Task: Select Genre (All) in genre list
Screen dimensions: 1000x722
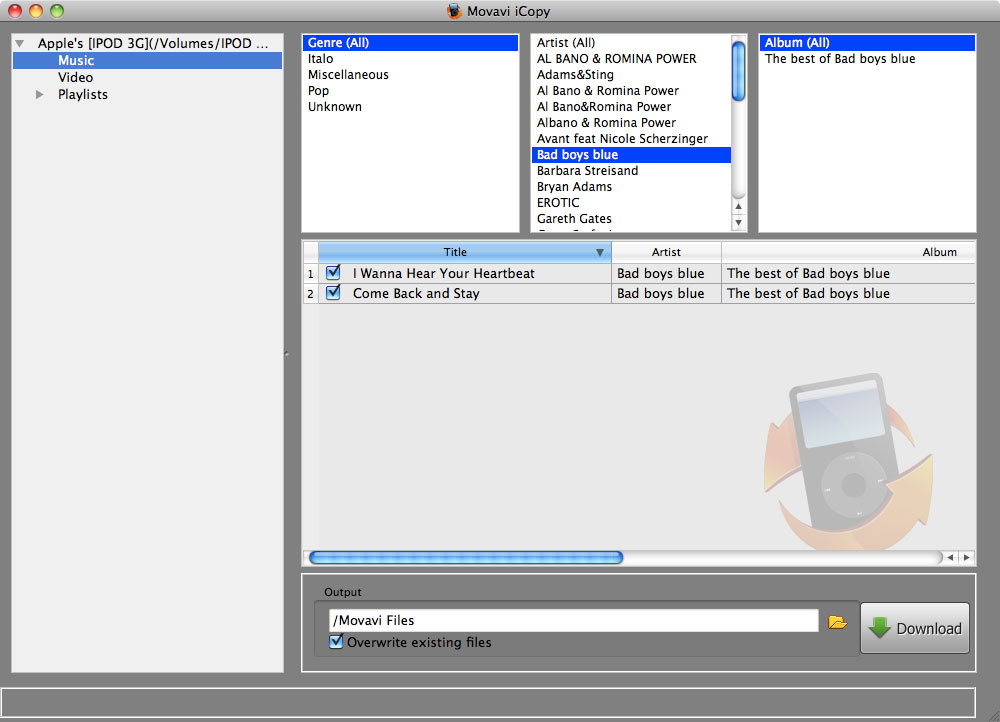Action: click(x=410, y=43)
